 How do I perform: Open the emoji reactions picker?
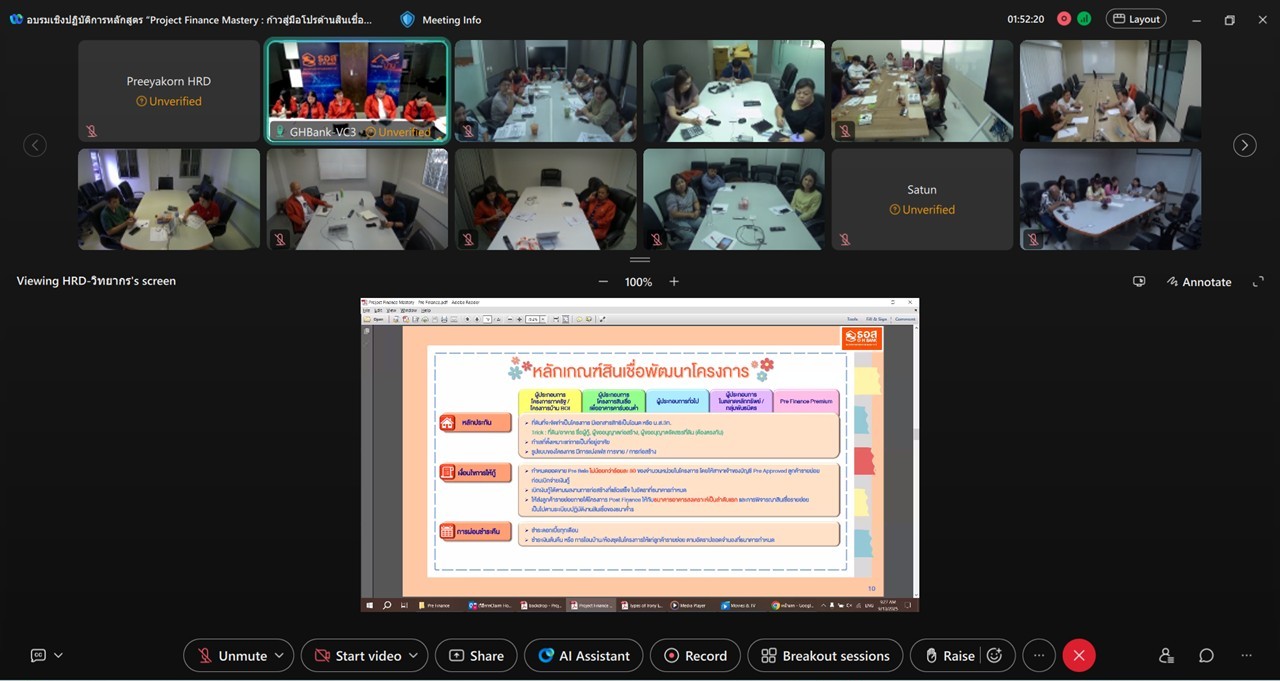point(994,655)
